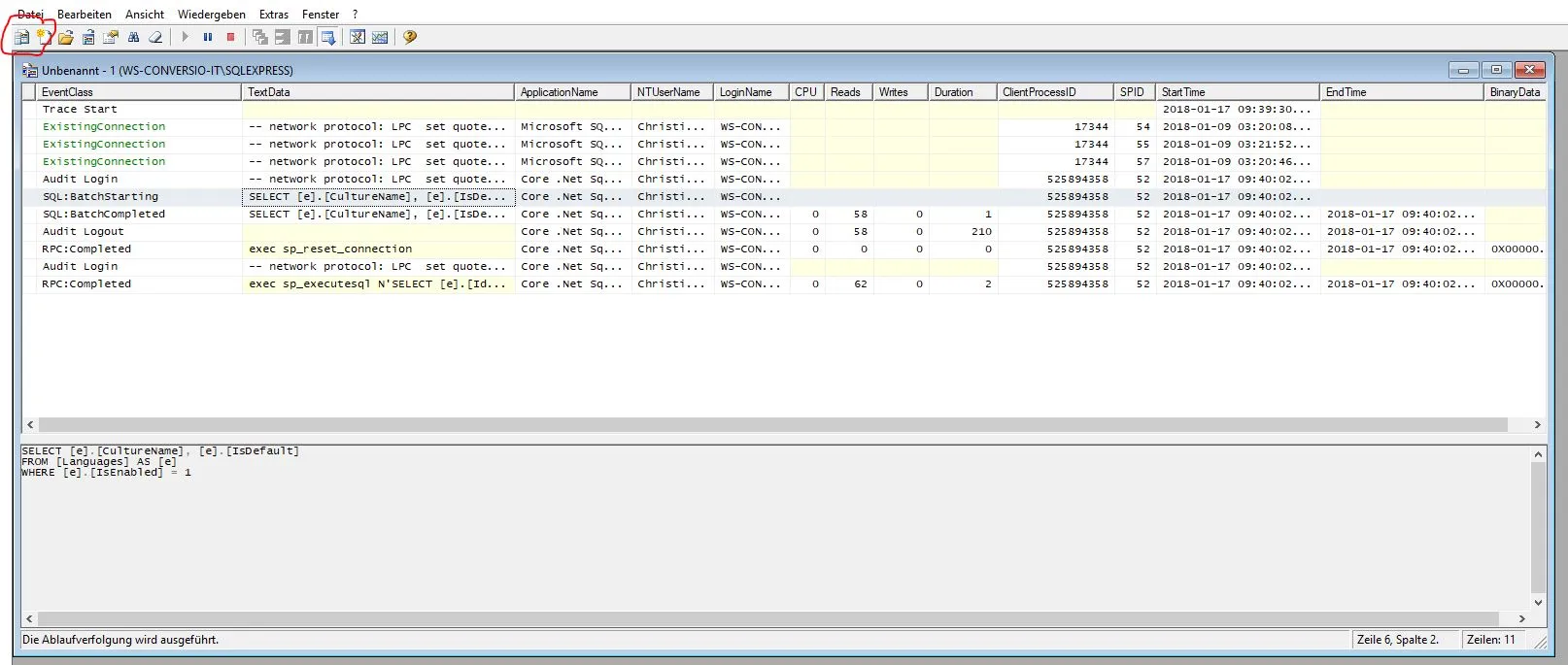Open the Bearbeiten menu
1568x665 pixels.
pos(85,15)
